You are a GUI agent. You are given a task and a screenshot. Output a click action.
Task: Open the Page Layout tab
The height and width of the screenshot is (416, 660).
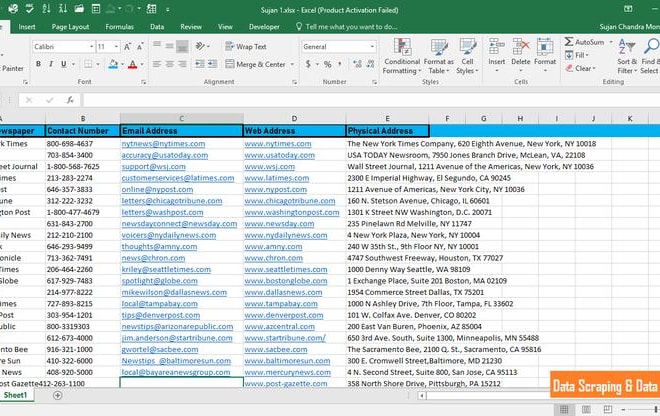pyautogui.click(x=70, y=27)
